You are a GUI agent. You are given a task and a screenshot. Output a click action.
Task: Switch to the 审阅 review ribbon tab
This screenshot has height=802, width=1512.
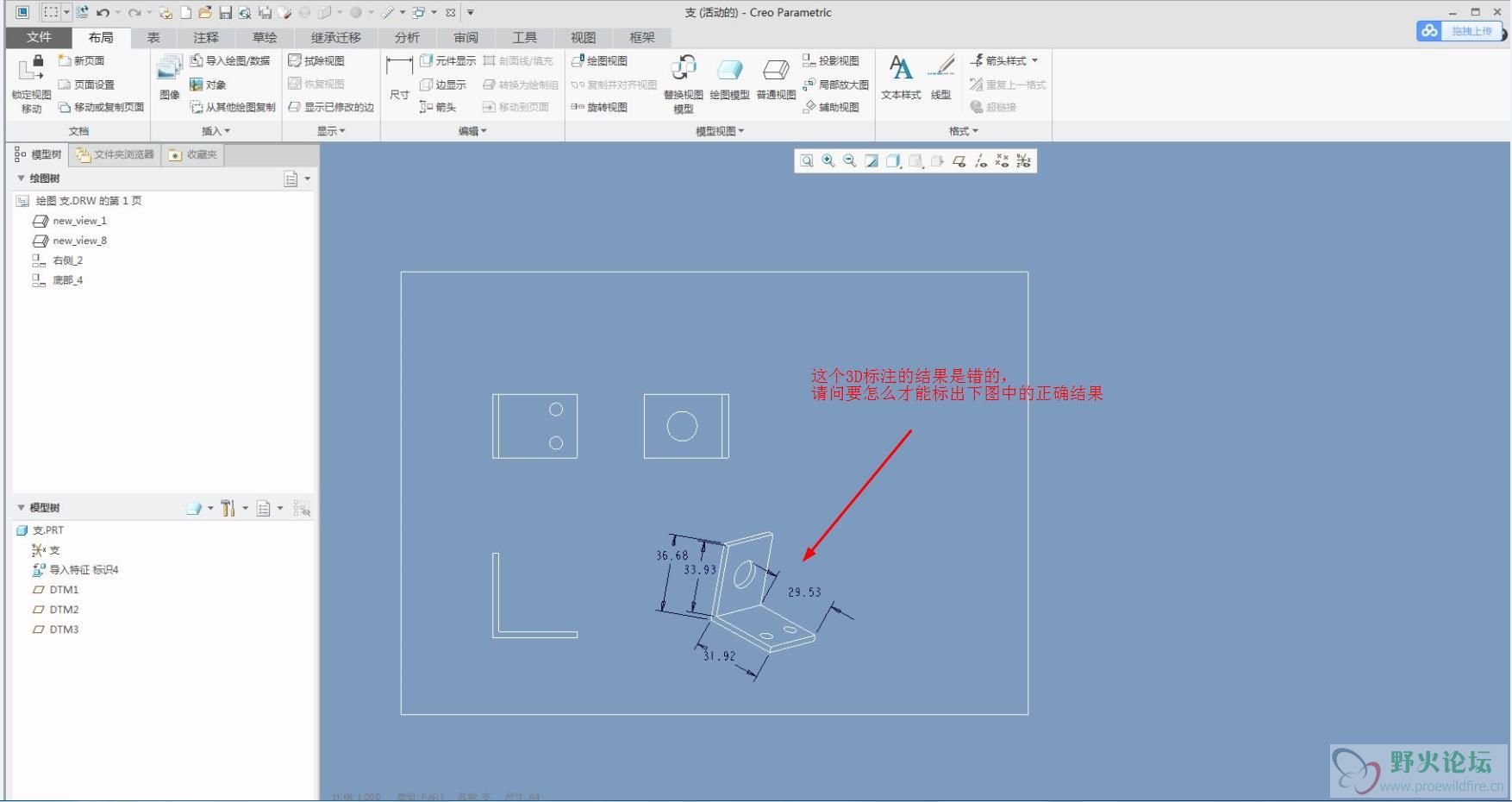point(465,37)
